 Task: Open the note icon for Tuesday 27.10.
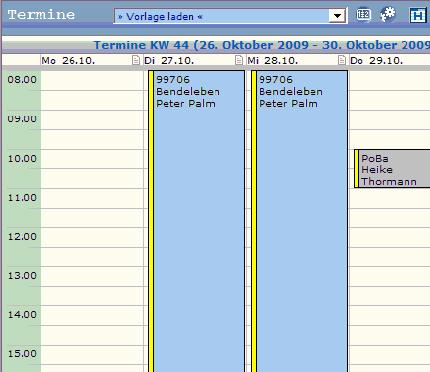239,60
